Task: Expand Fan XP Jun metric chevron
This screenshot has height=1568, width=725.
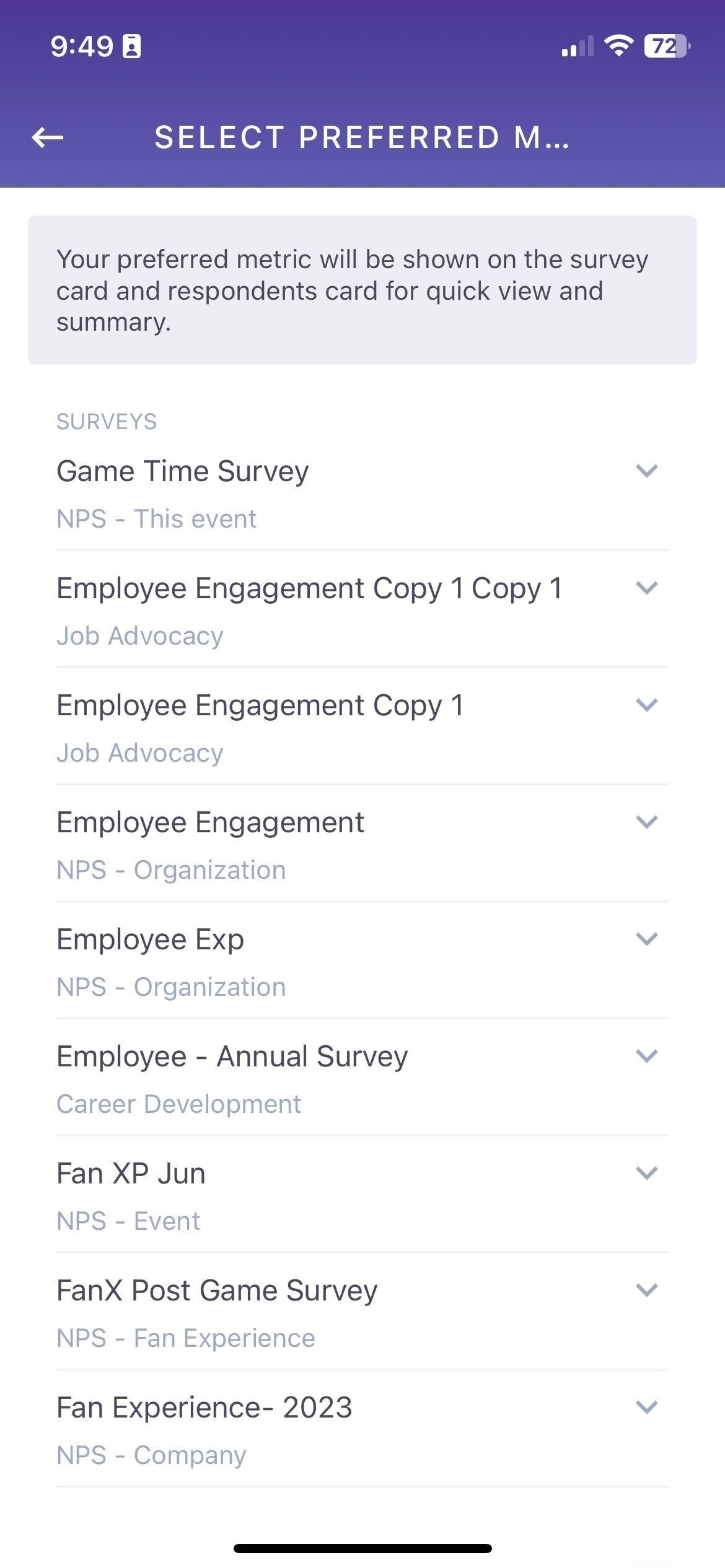Action: point(646,1173)
